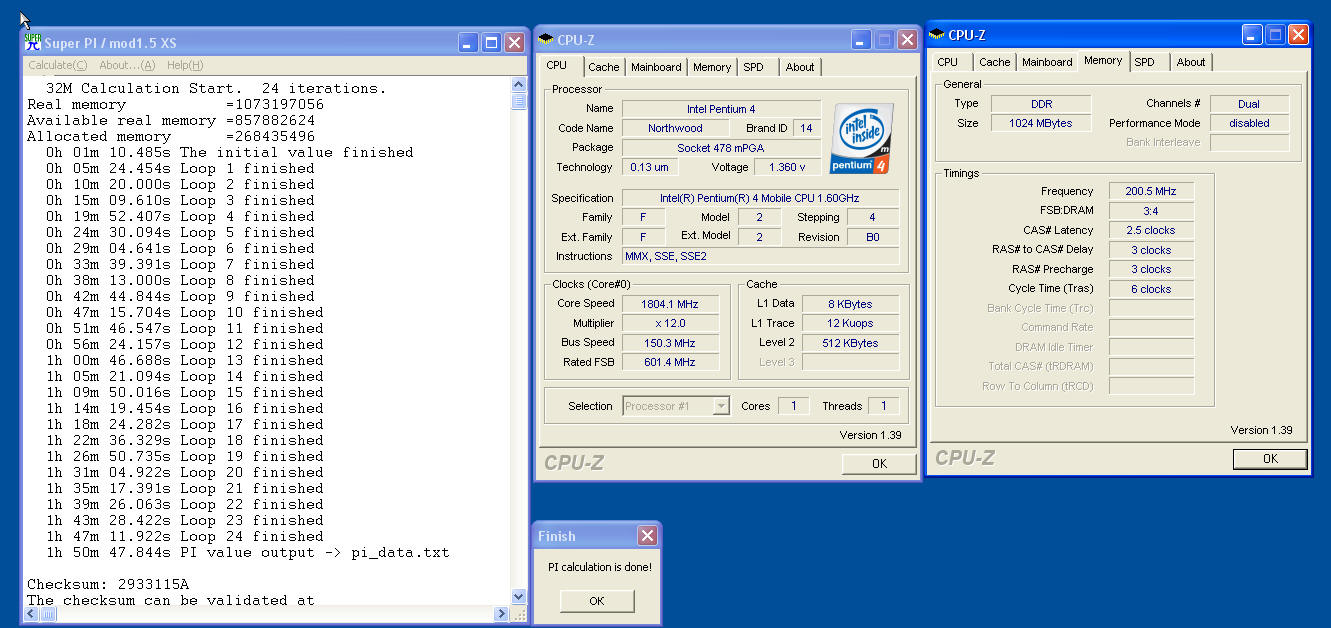Screen dimensions: 1331x628
Task: Minimize the first CPU-Z window
Action: [861, 39]
